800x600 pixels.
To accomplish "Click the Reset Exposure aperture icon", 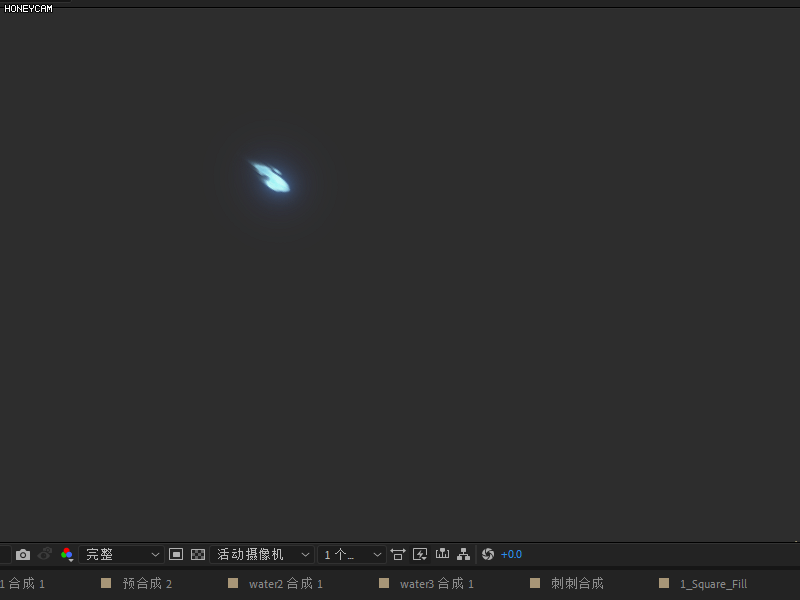I will pyautogui.click(x=488, y=555).
